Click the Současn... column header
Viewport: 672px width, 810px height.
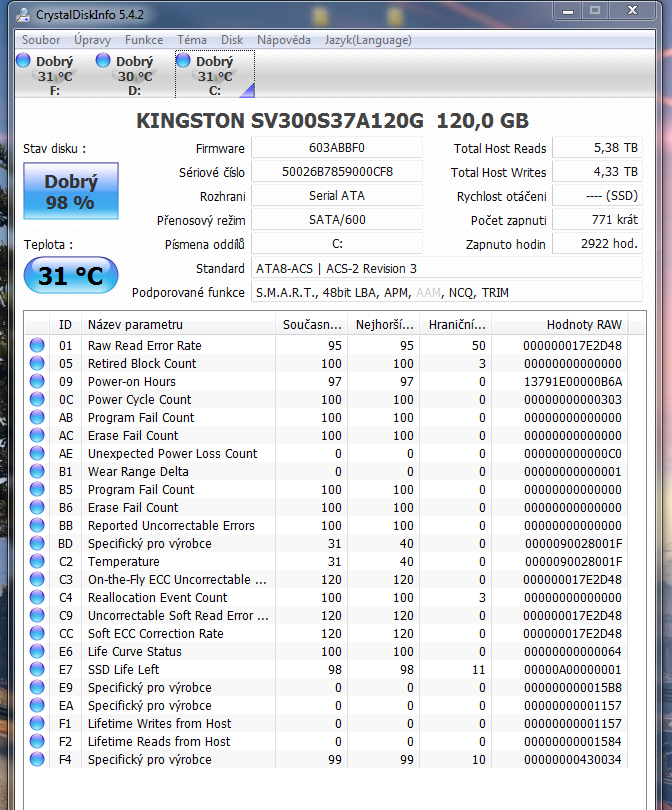[311, 324]
